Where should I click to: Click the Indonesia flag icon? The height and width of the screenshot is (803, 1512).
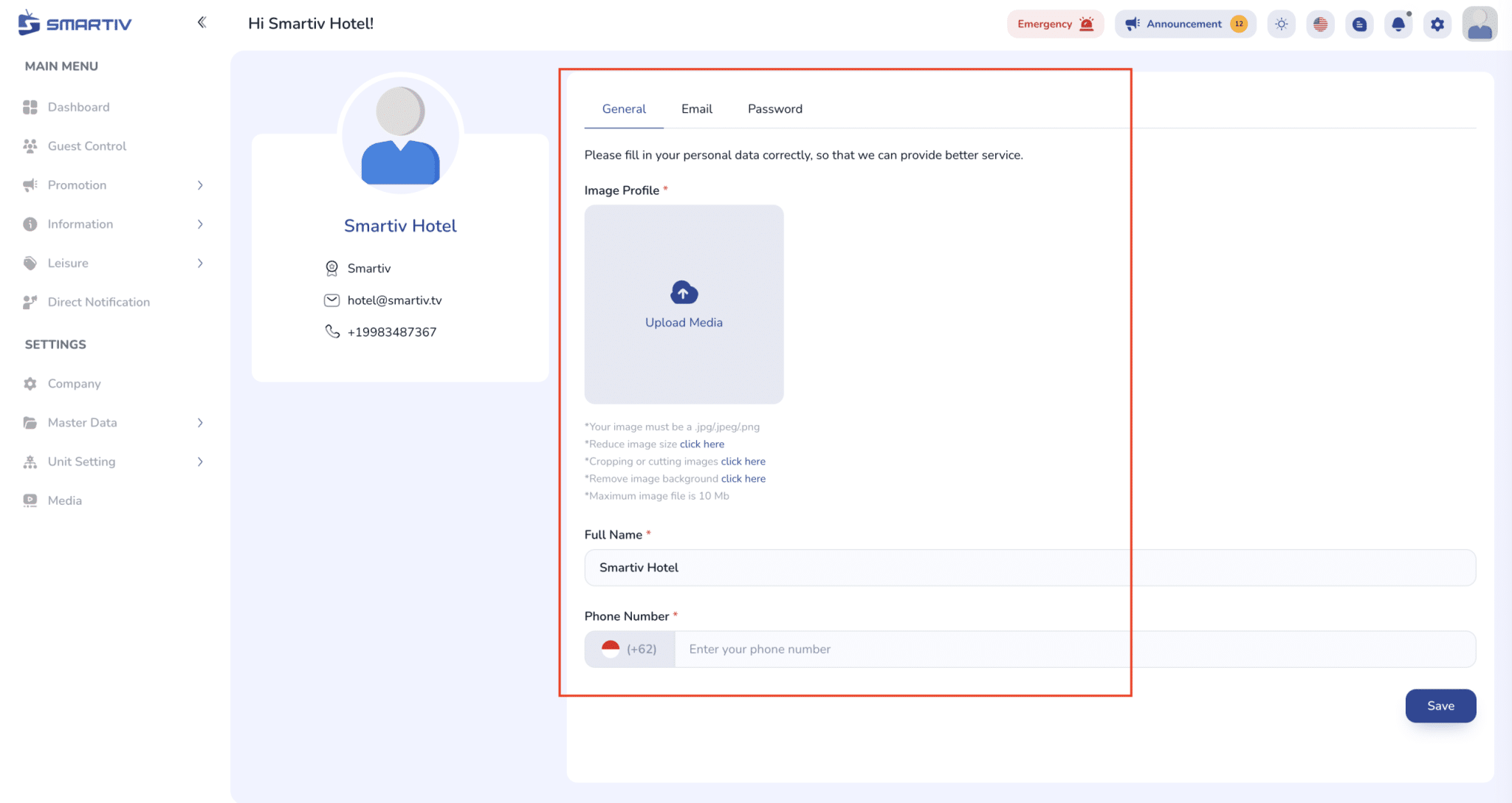click(611, 649)
